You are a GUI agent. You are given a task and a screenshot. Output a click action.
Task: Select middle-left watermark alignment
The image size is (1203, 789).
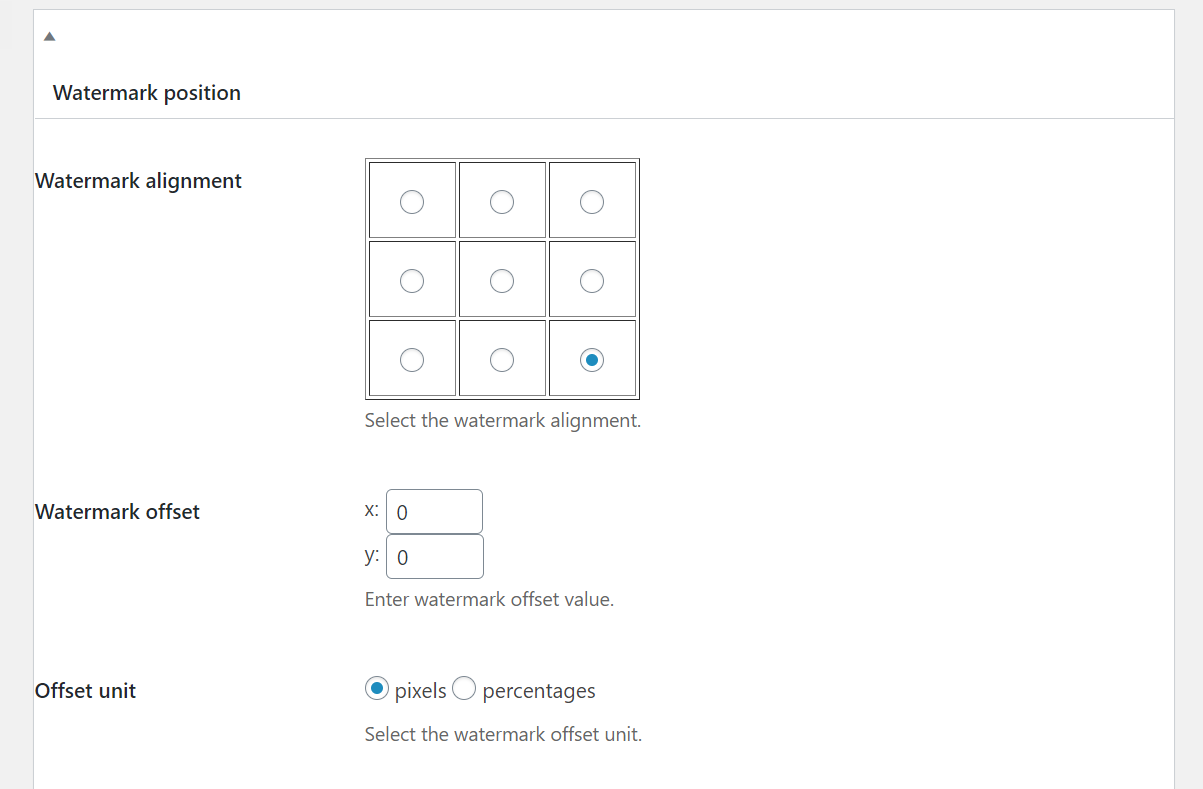(411, 281)
